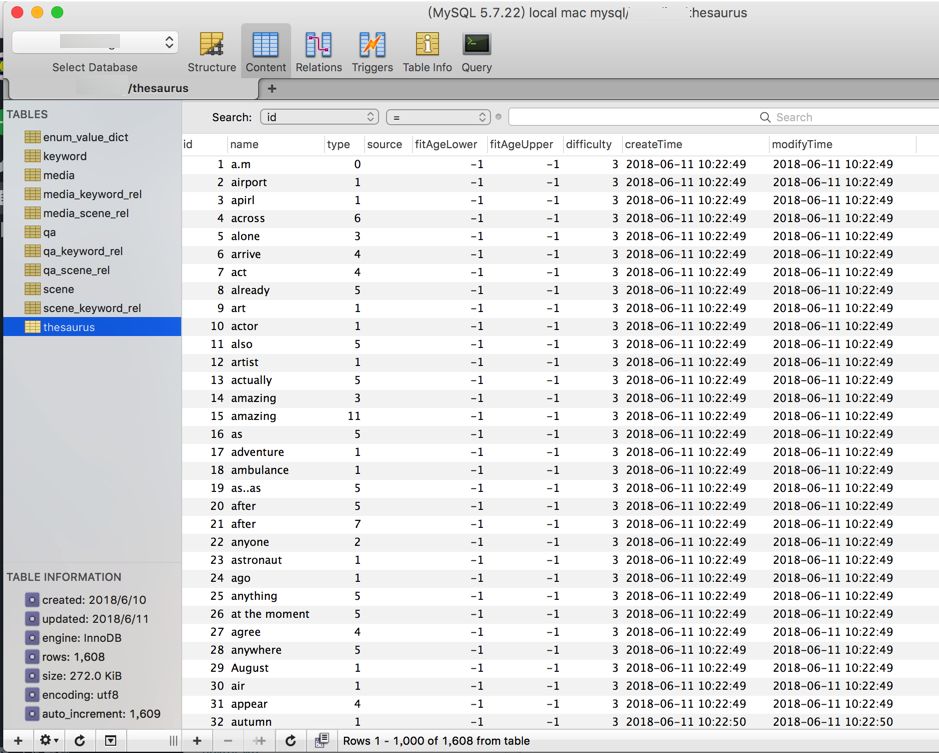The height and width of the screenshot is (753, 939).
Task: Switch to the Content view
Action: click(265, 52)
